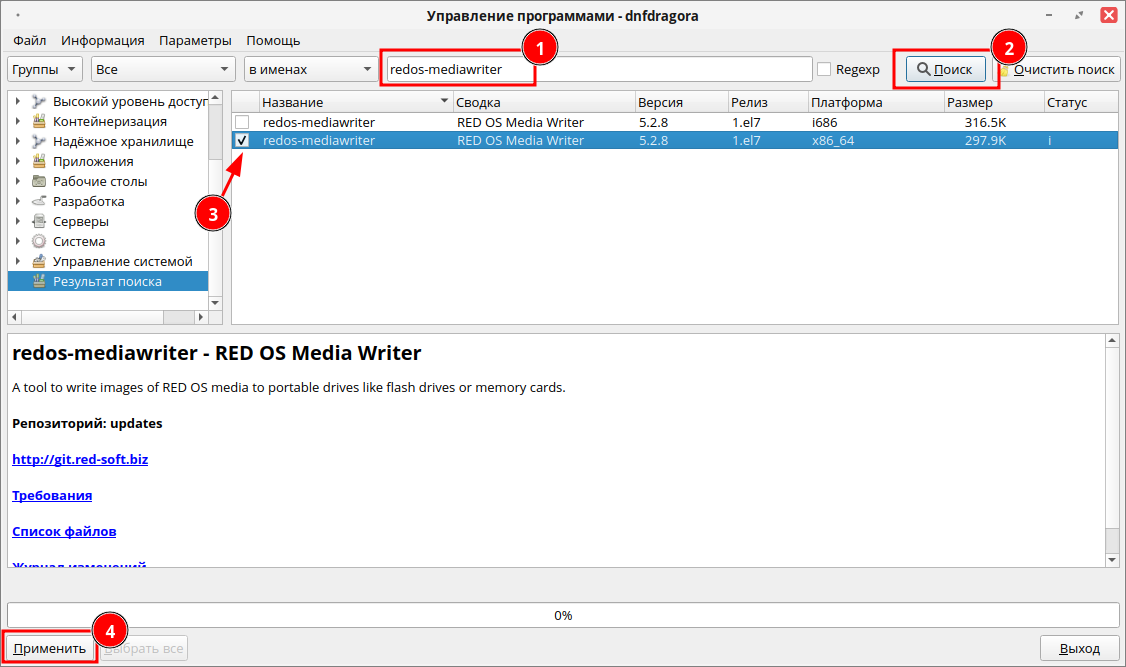
Task: Select the Контейнеризация group icon
Action: pyautogui.click(x=39, y=121)
